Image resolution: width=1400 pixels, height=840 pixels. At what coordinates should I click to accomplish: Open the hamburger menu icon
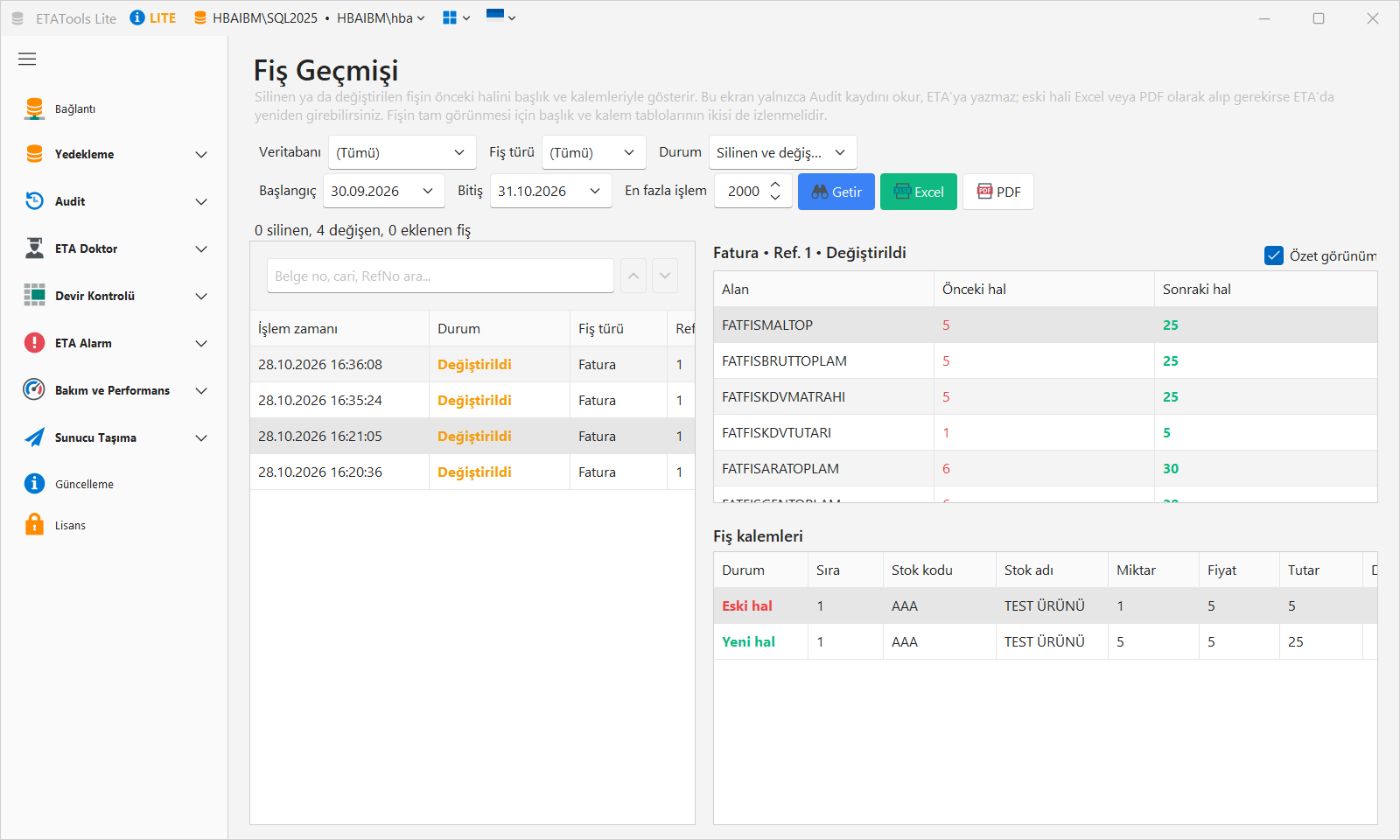point(27,59)
